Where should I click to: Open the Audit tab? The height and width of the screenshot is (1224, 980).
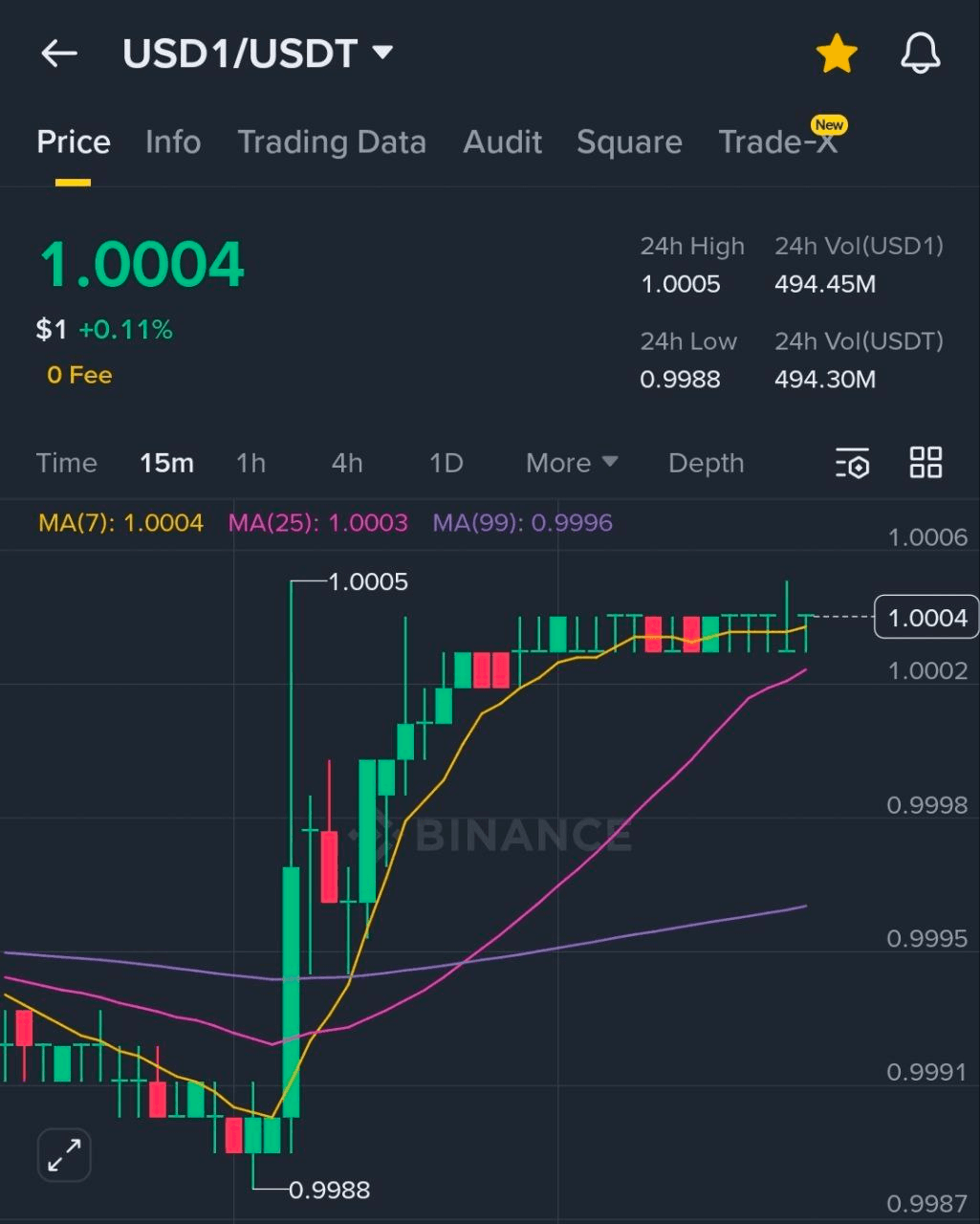pos(502,142)
